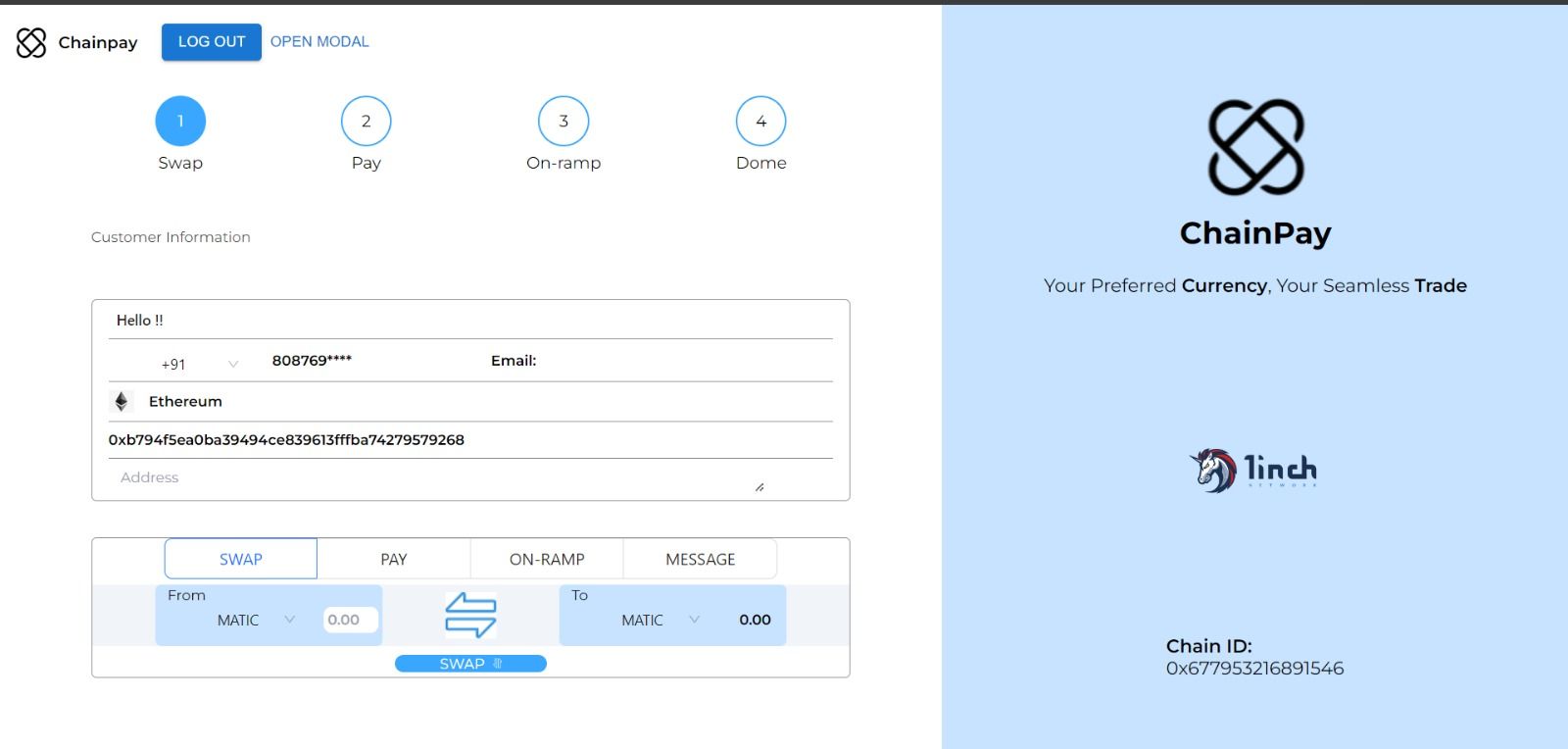Open the modal via OPEN MODAL

319,41
